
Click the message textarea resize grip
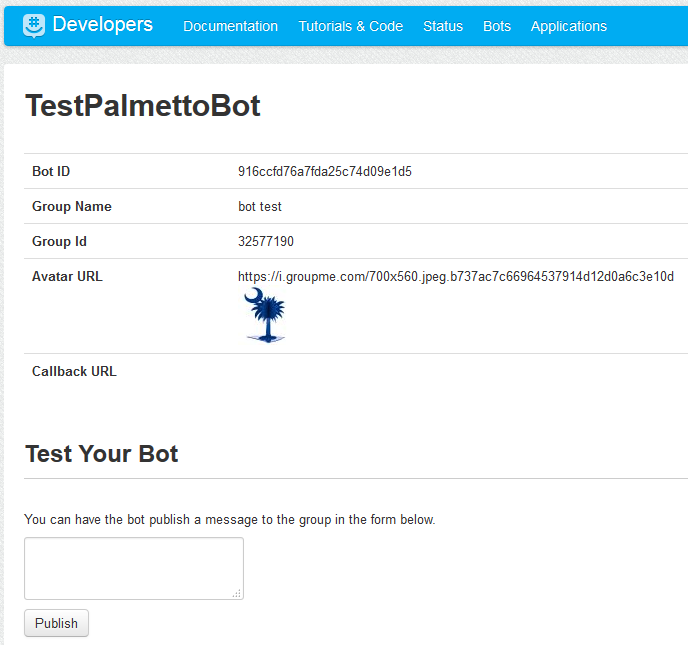tap(237, 594)
